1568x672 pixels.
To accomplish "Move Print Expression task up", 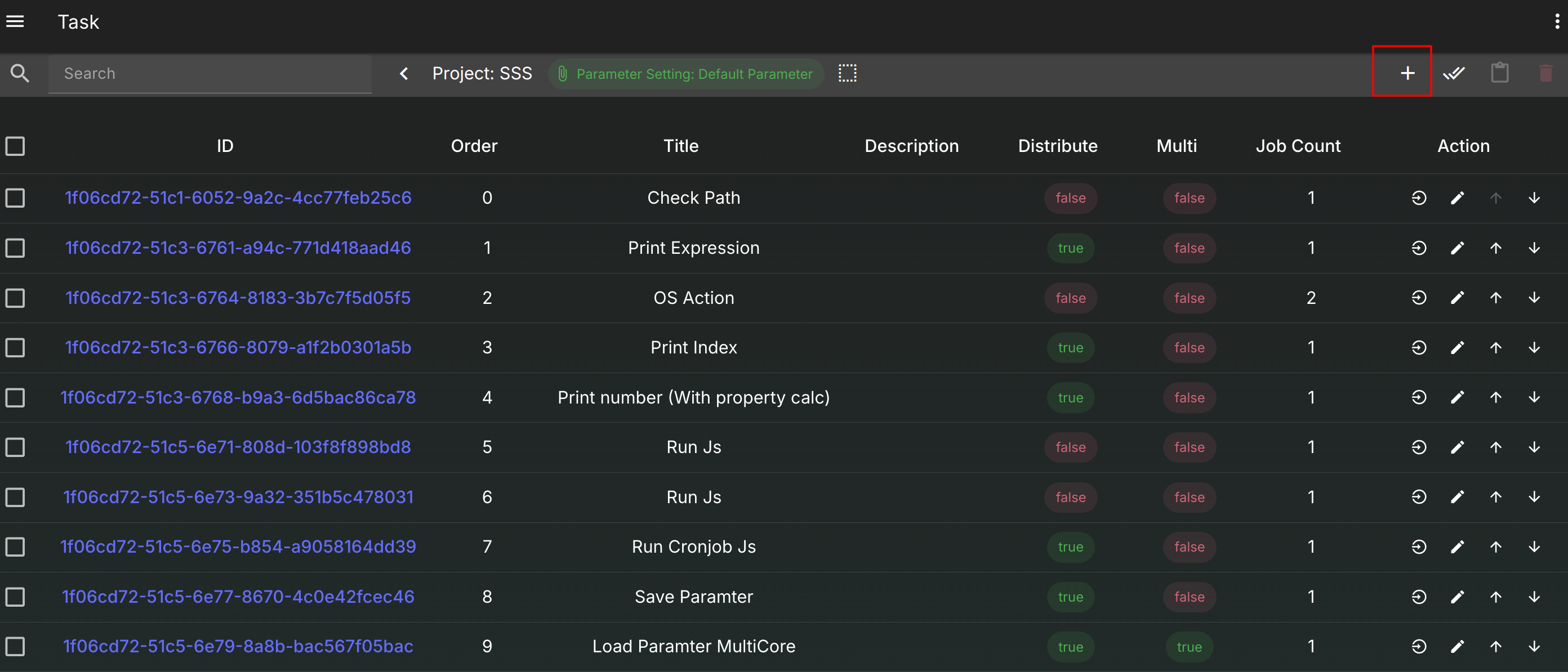I will 1495,248.
